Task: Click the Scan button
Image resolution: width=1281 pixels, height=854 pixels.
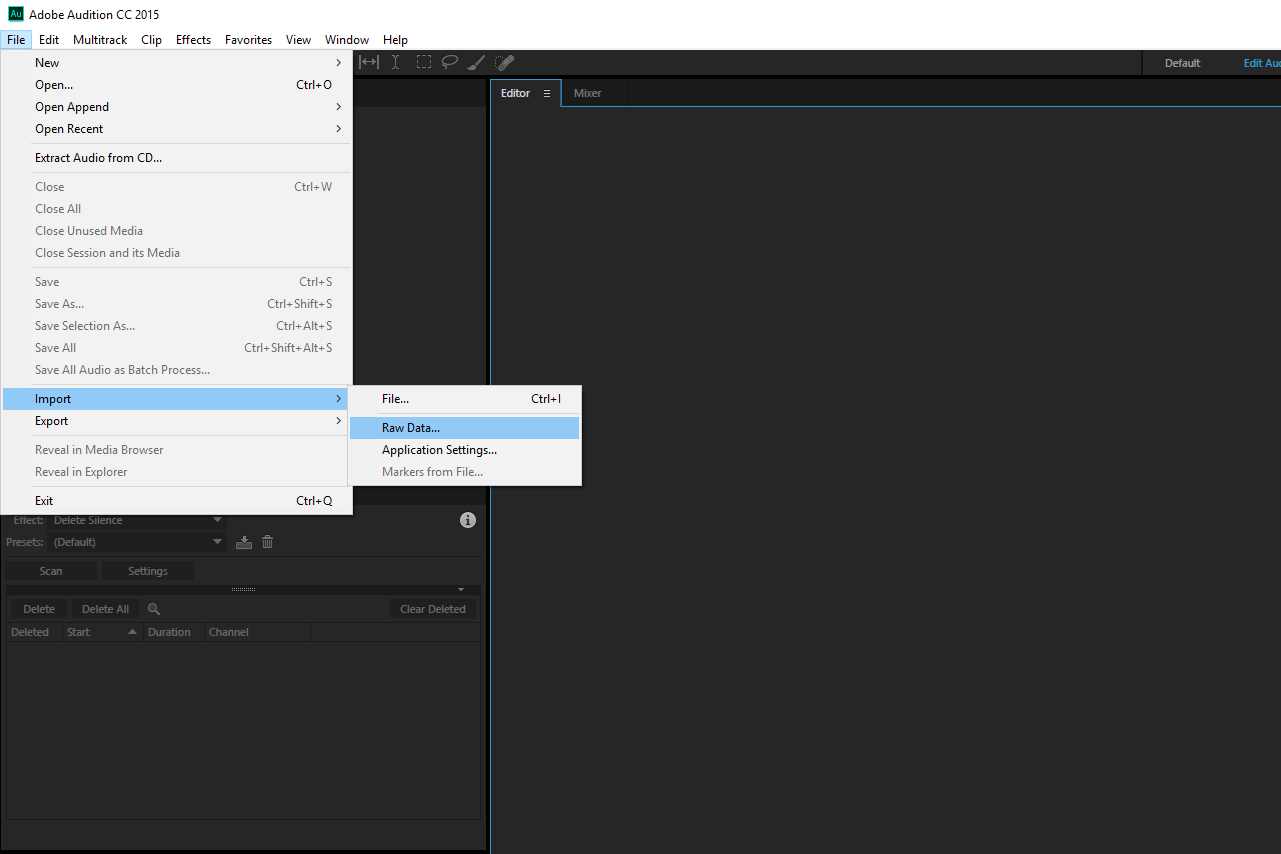Action: tap(51, 571)
